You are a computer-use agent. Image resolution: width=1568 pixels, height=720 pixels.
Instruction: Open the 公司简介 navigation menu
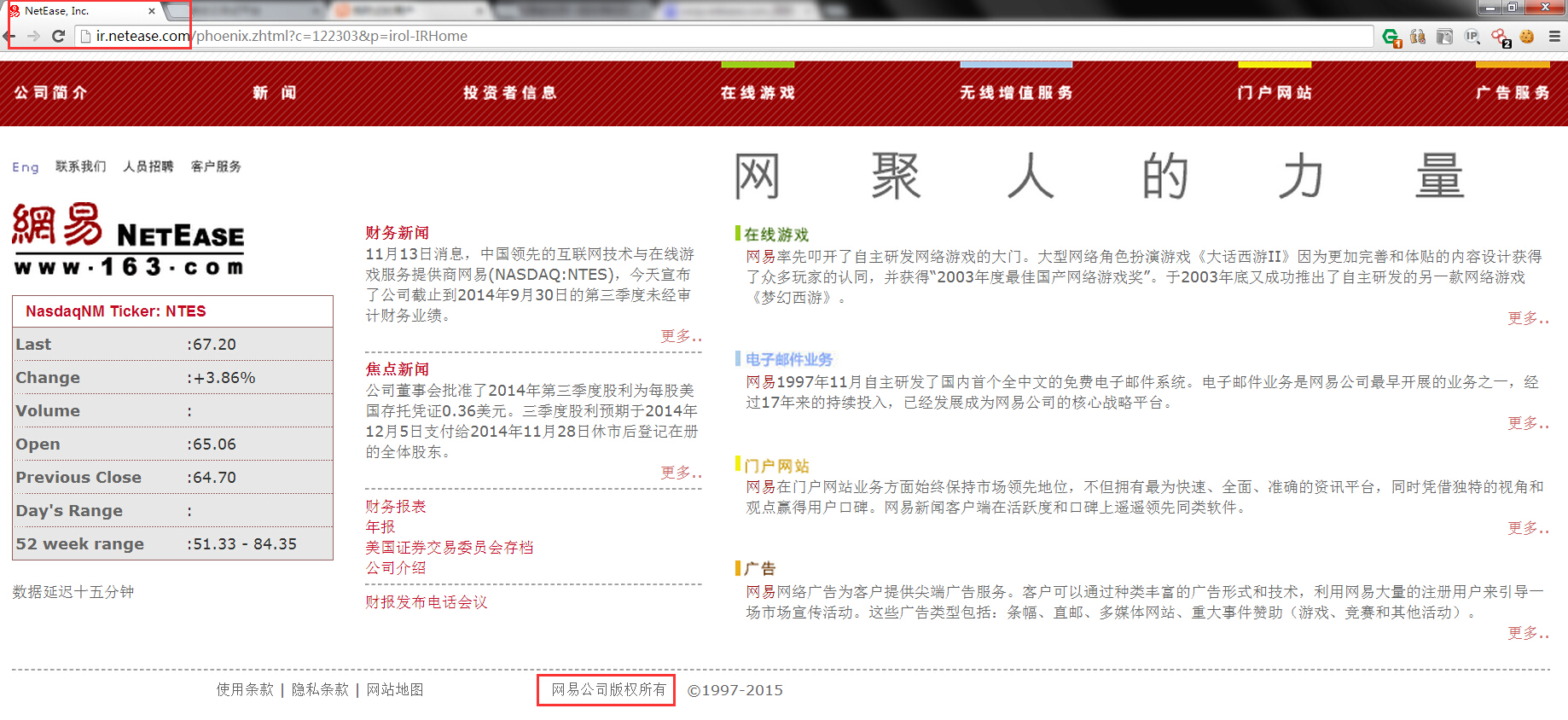pos(50,92)
